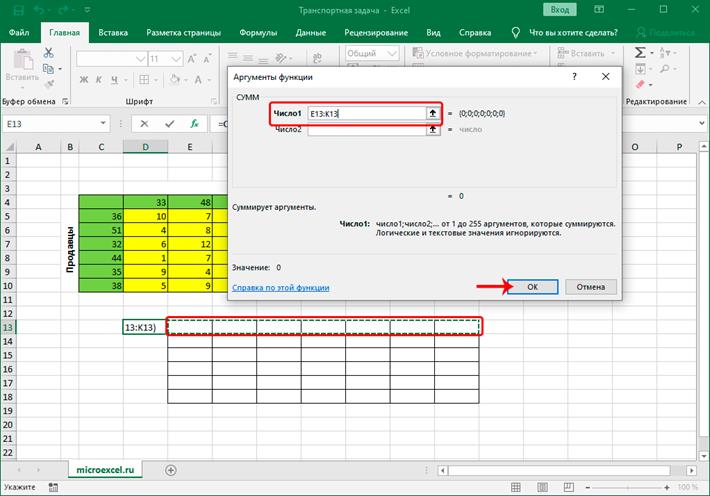This screenshot has height=496, width=710.
Task: Open the Name Box dropdown arrow
Action: (x=103, y=123)
